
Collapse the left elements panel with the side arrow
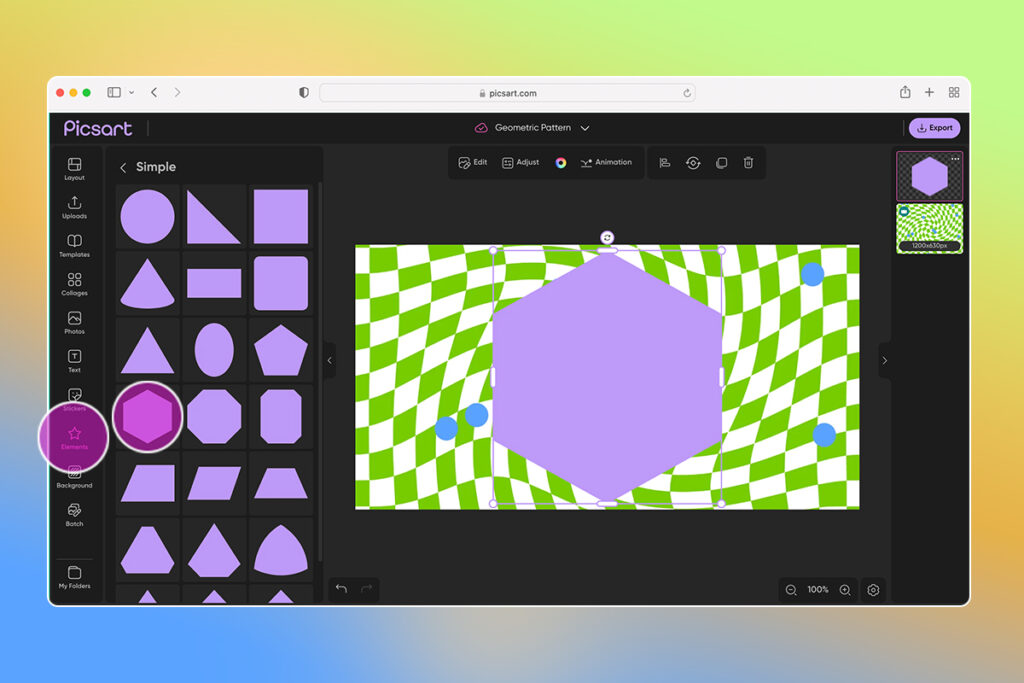[x=330, y=359]
